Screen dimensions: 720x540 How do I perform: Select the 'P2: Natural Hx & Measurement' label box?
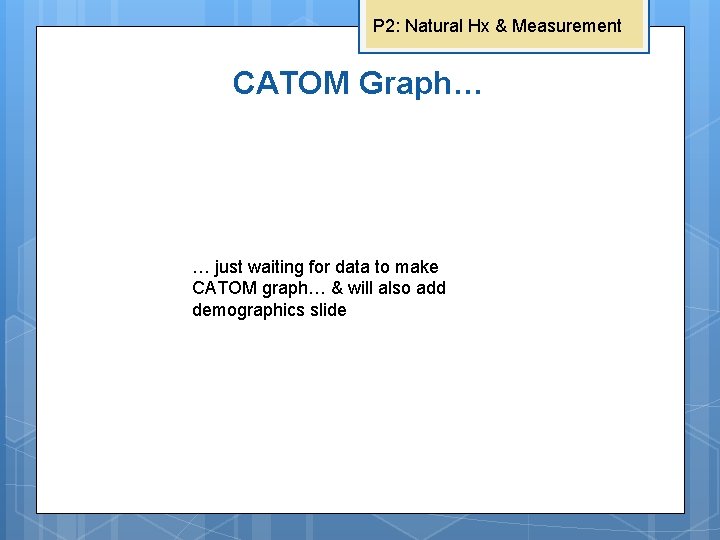coord(504,26)
